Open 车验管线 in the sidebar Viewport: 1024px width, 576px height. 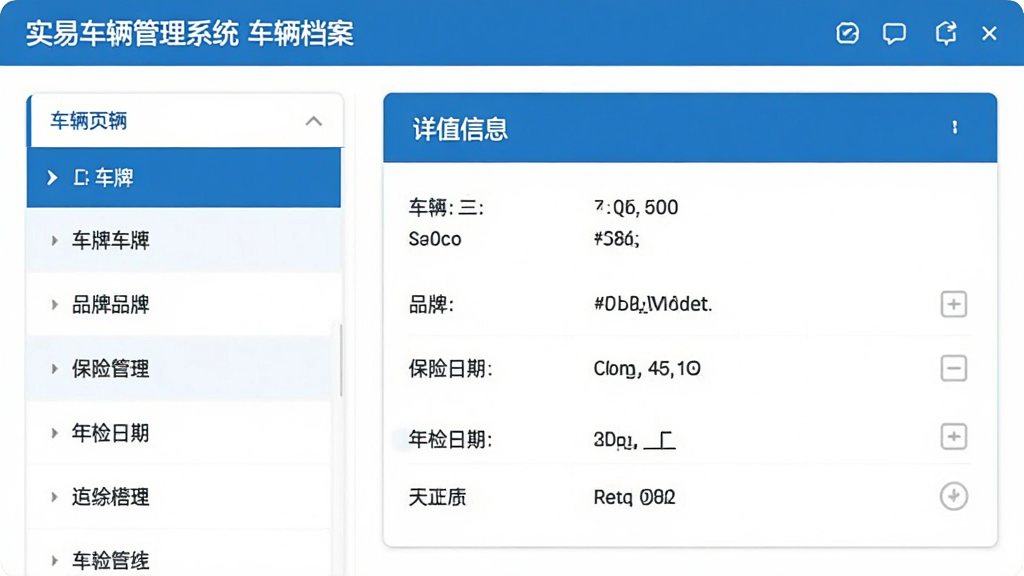pos(180,554)
